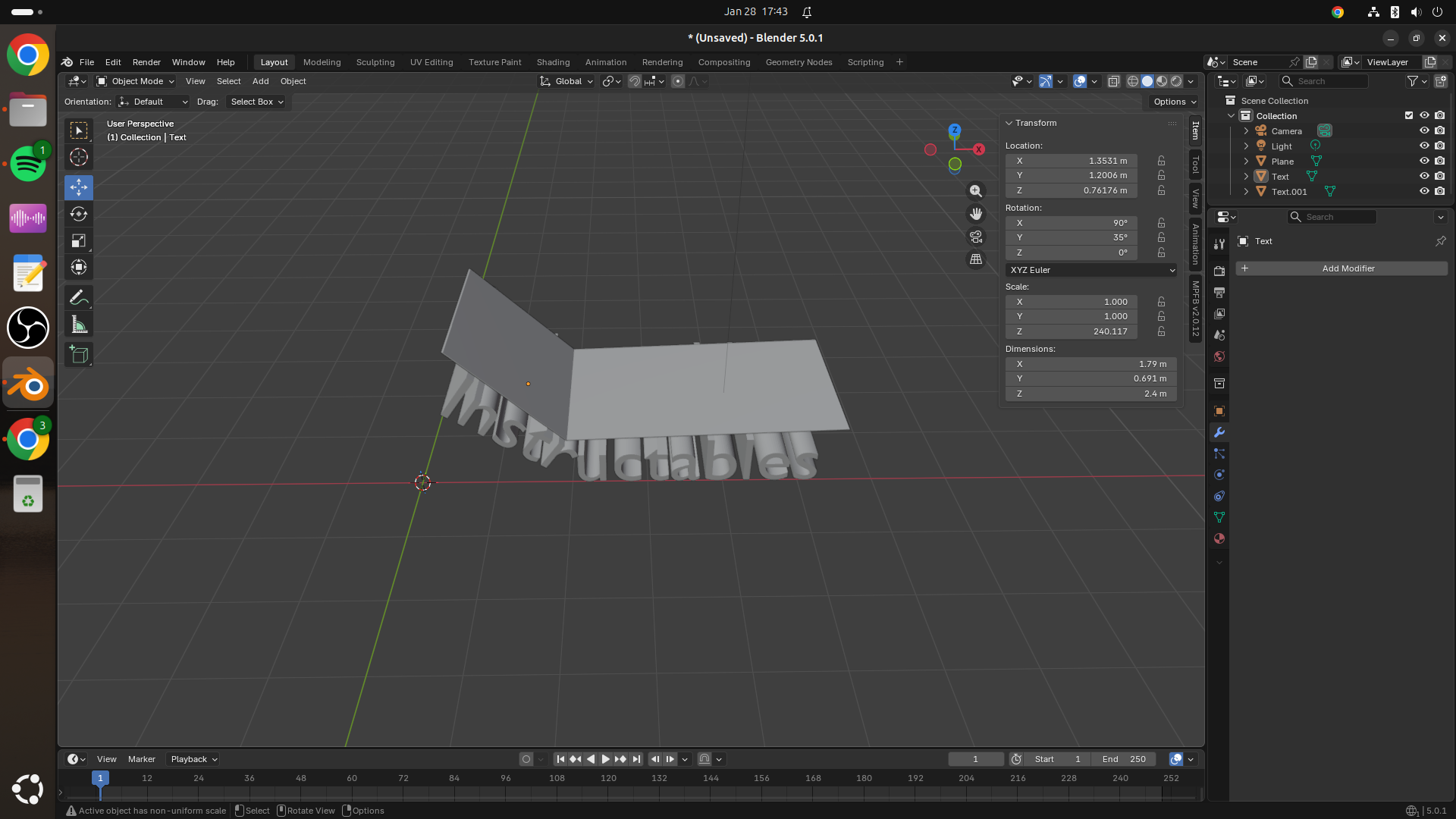Activate the Rotate tool
The height and width of the screenshot is (819, 1456).
click(78, 214)
